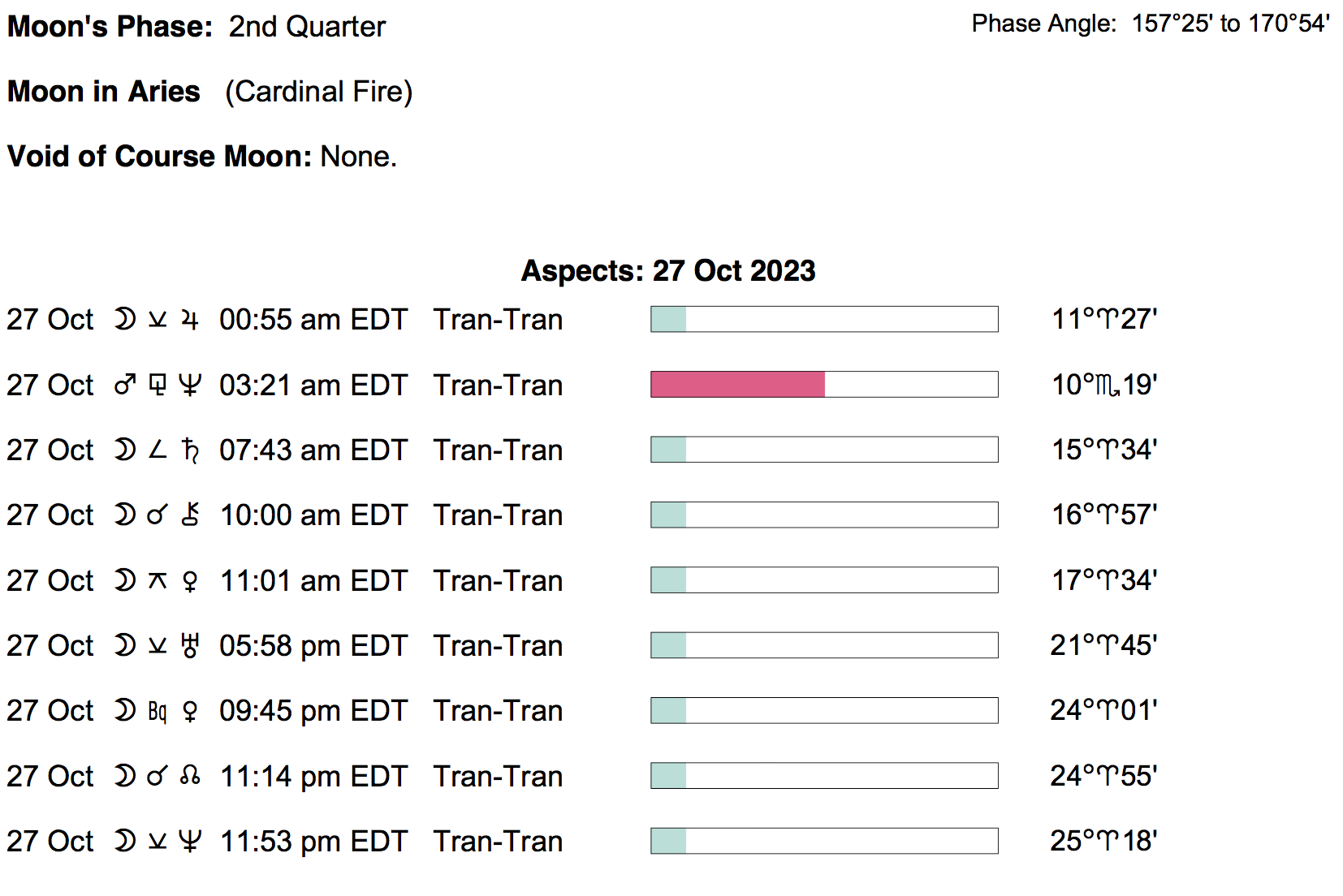Click the strength bar for the 00:55 am aspect
Viewport: 1343px width, 896px height.
(824, 320)
